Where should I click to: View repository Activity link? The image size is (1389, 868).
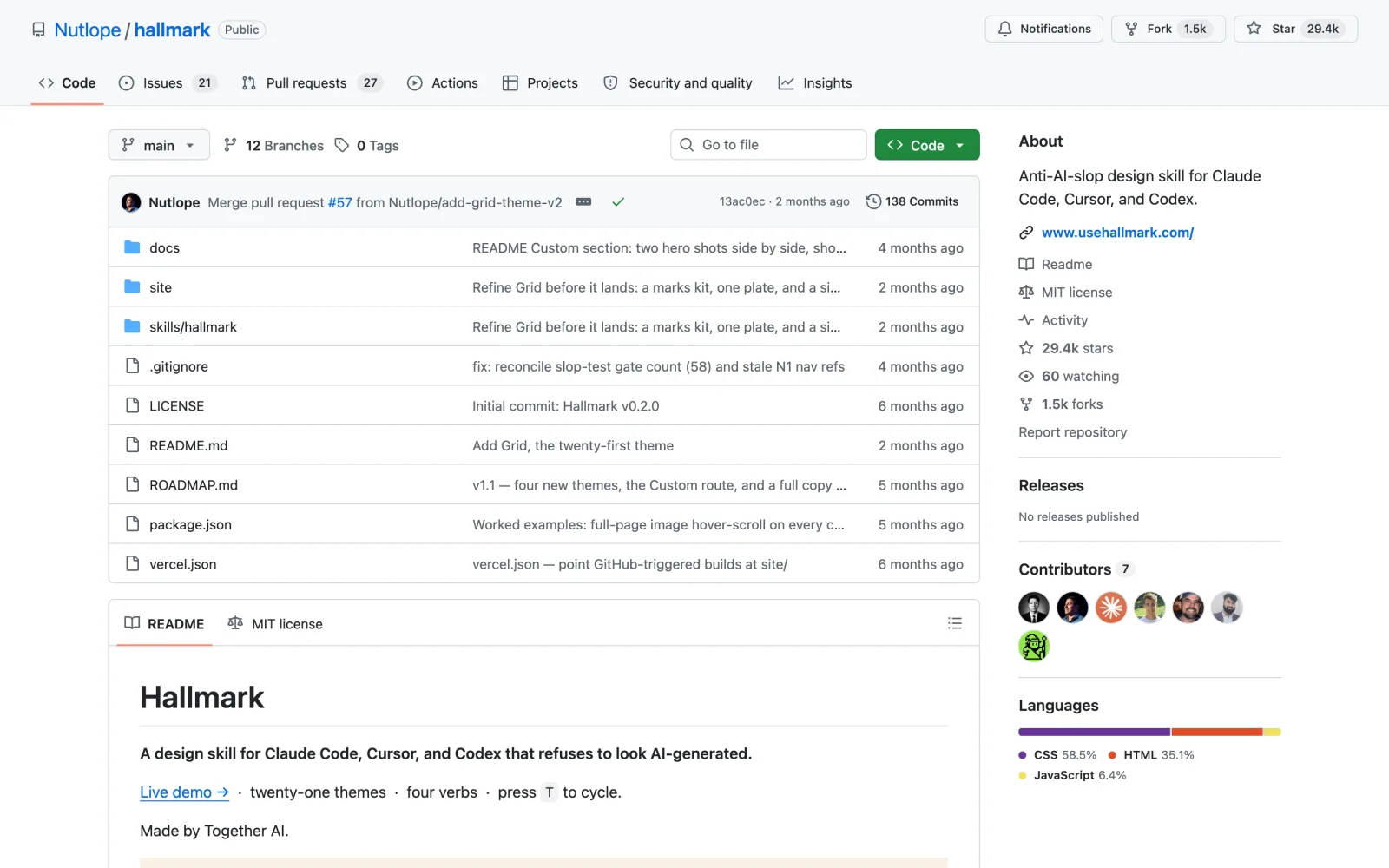(1053, 320)
